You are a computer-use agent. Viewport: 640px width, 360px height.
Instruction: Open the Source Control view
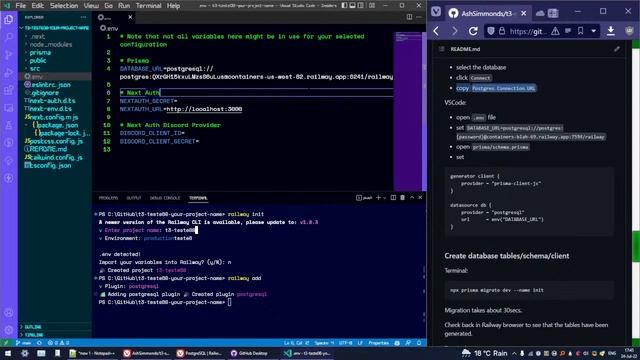pos(9,55)
